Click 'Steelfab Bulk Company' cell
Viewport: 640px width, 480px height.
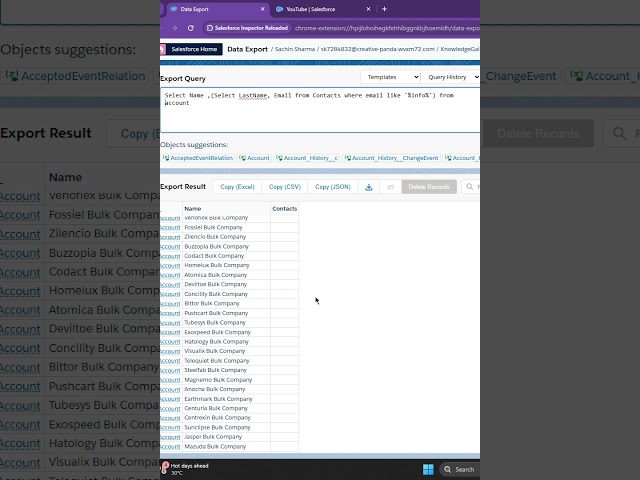(x=226, y=370)
